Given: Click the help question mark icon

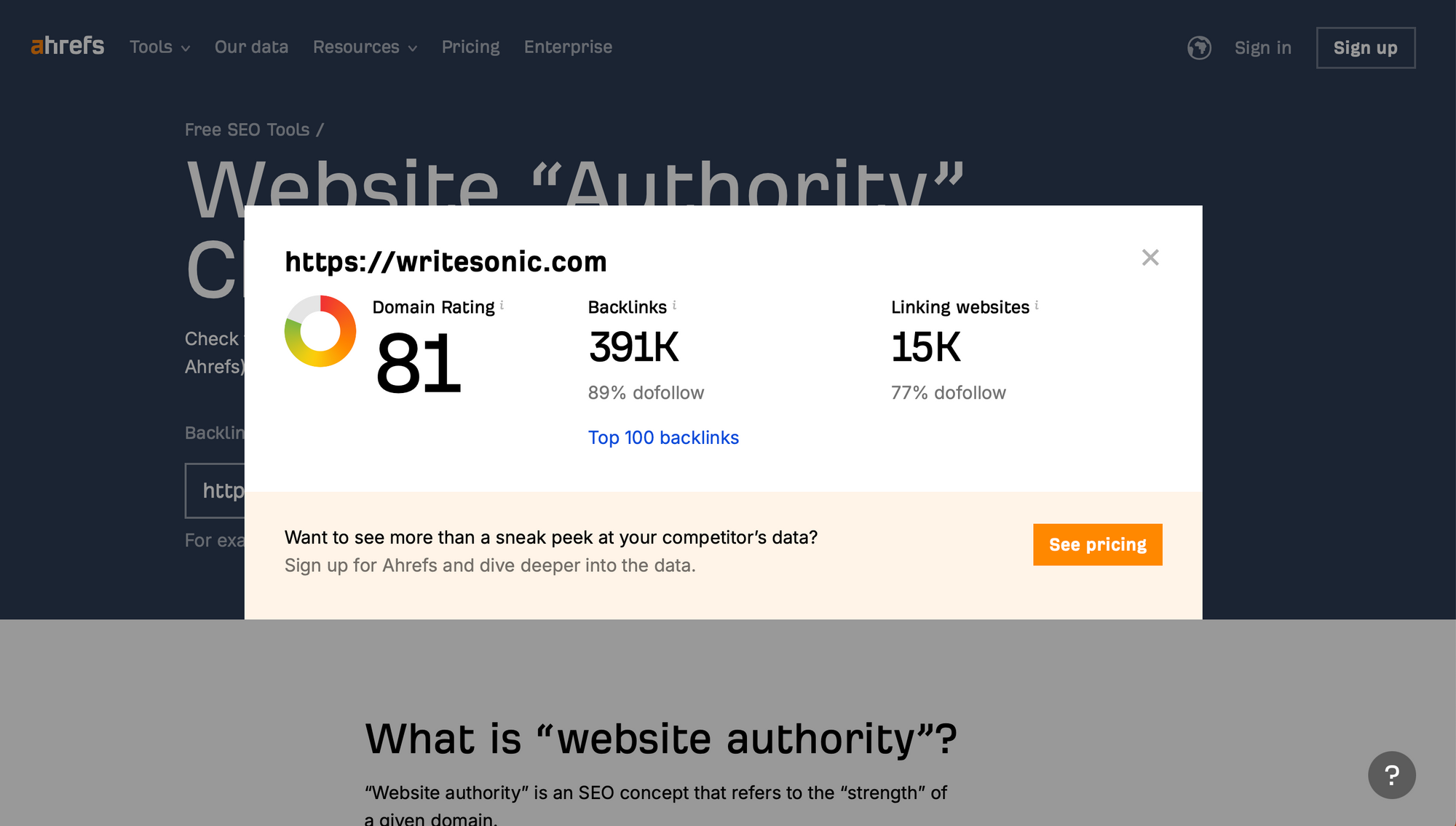Looking at the screenshot, I should 1393,775.
